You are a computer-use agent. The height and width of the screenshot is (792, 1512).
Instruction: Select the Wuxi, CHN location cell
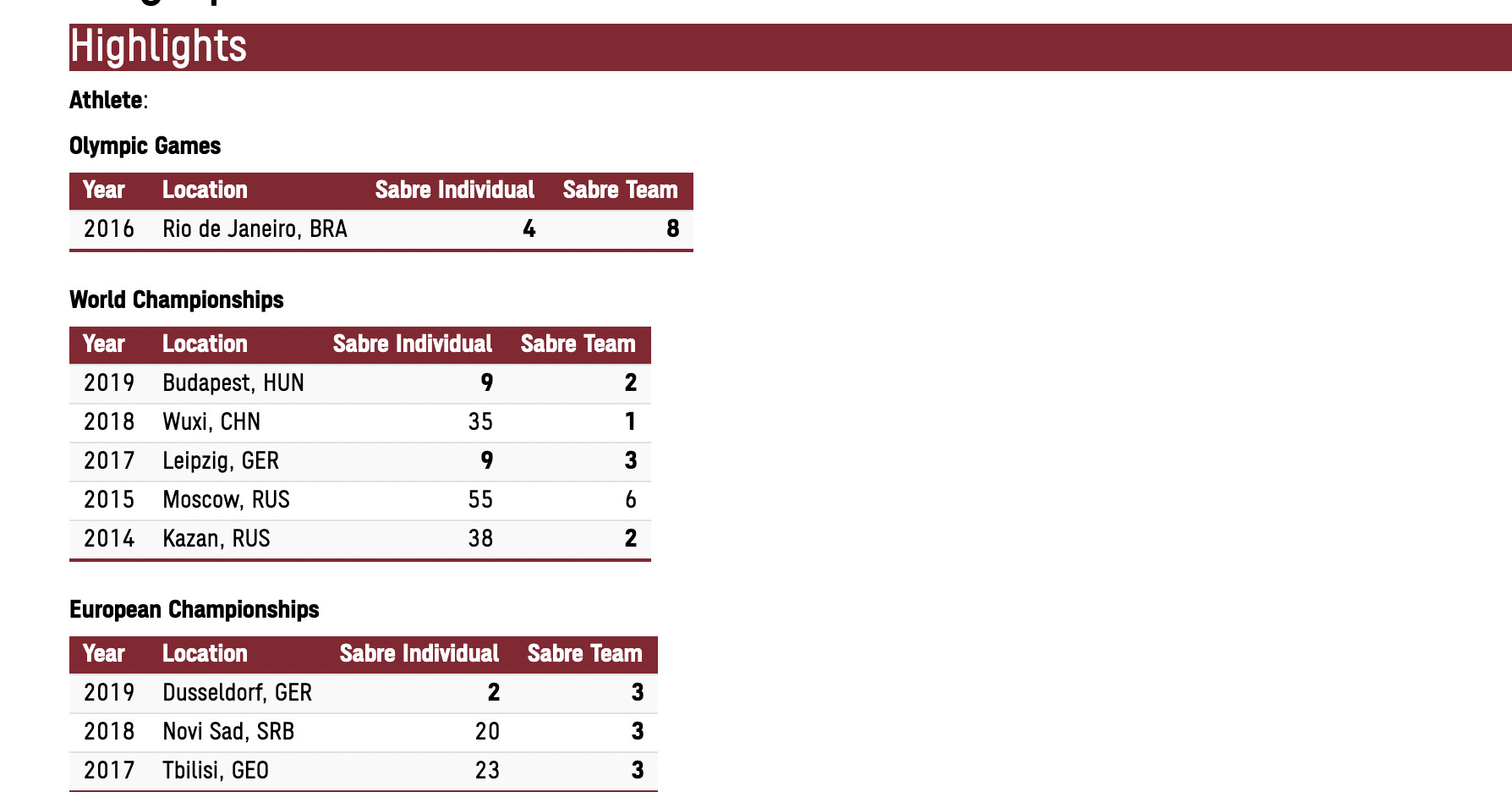click(x=211, y=422)
